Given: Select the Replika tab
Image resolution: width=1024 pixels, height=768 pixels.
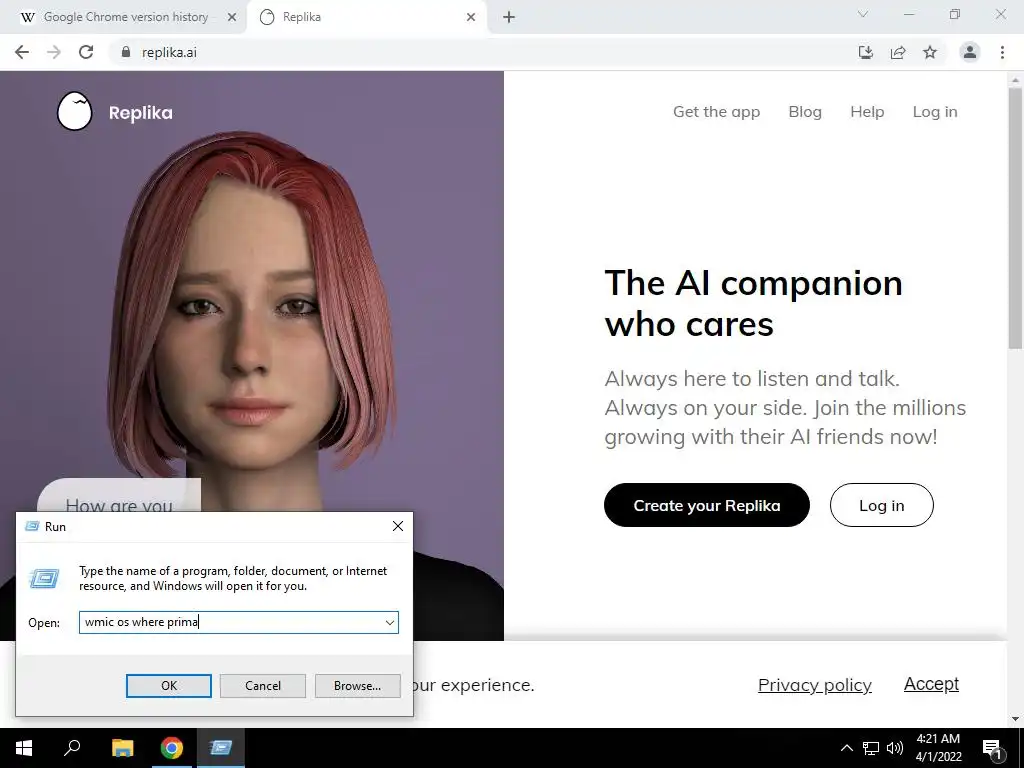Looking at the screenshot, I should pyautogui.click(x=367, y=17).
